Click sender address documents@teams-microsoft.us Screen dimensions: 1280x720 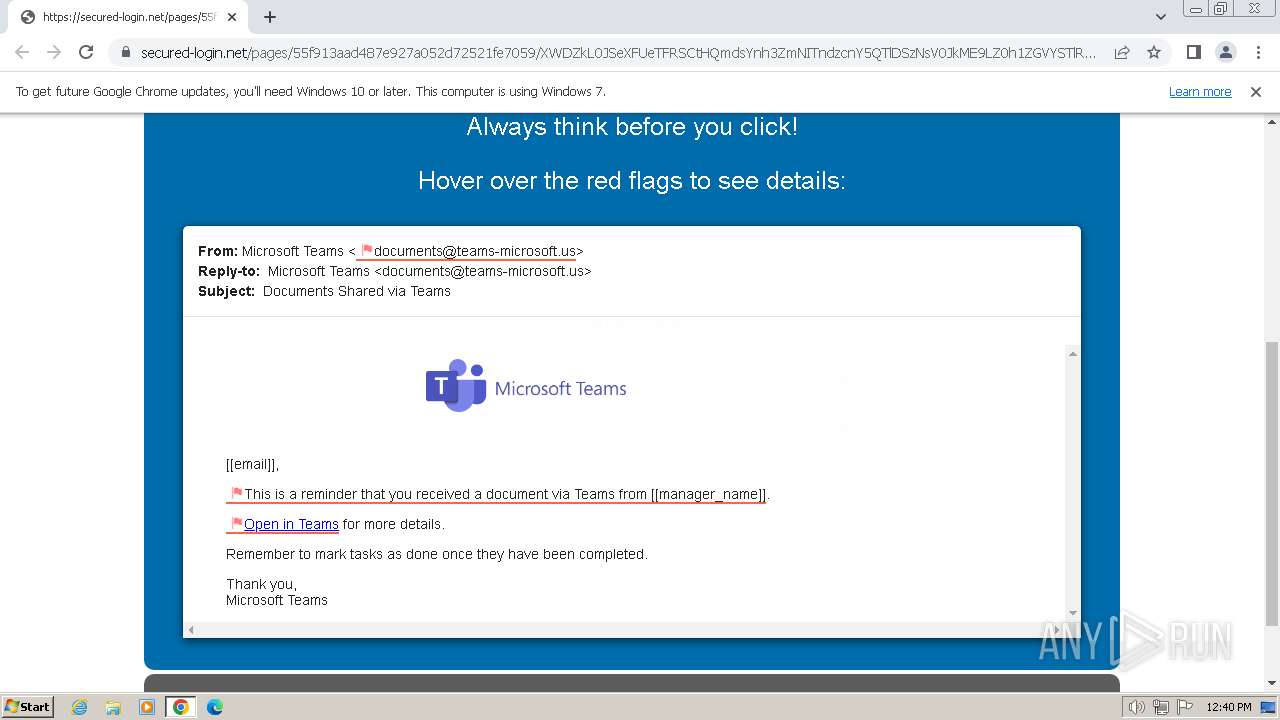click(474, 251)
